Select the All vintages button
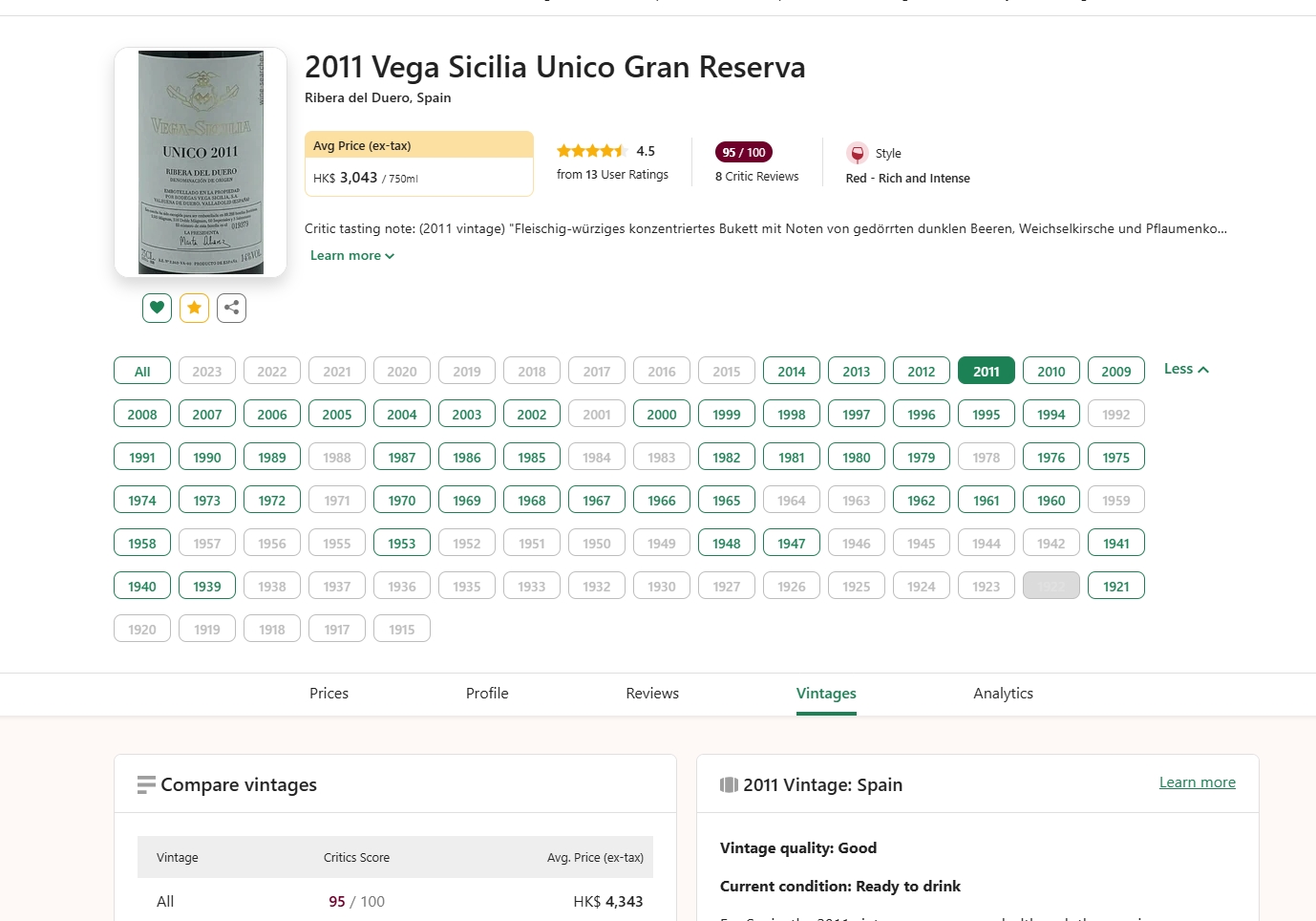This screenshot has width=1316, height=921. (x=142, y=371)
